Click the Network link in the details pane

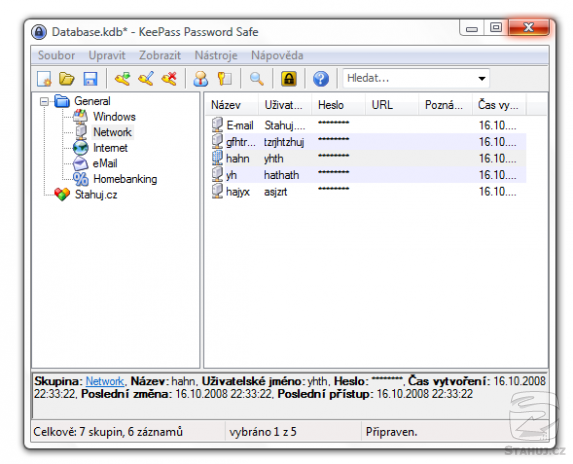[105, 381]
